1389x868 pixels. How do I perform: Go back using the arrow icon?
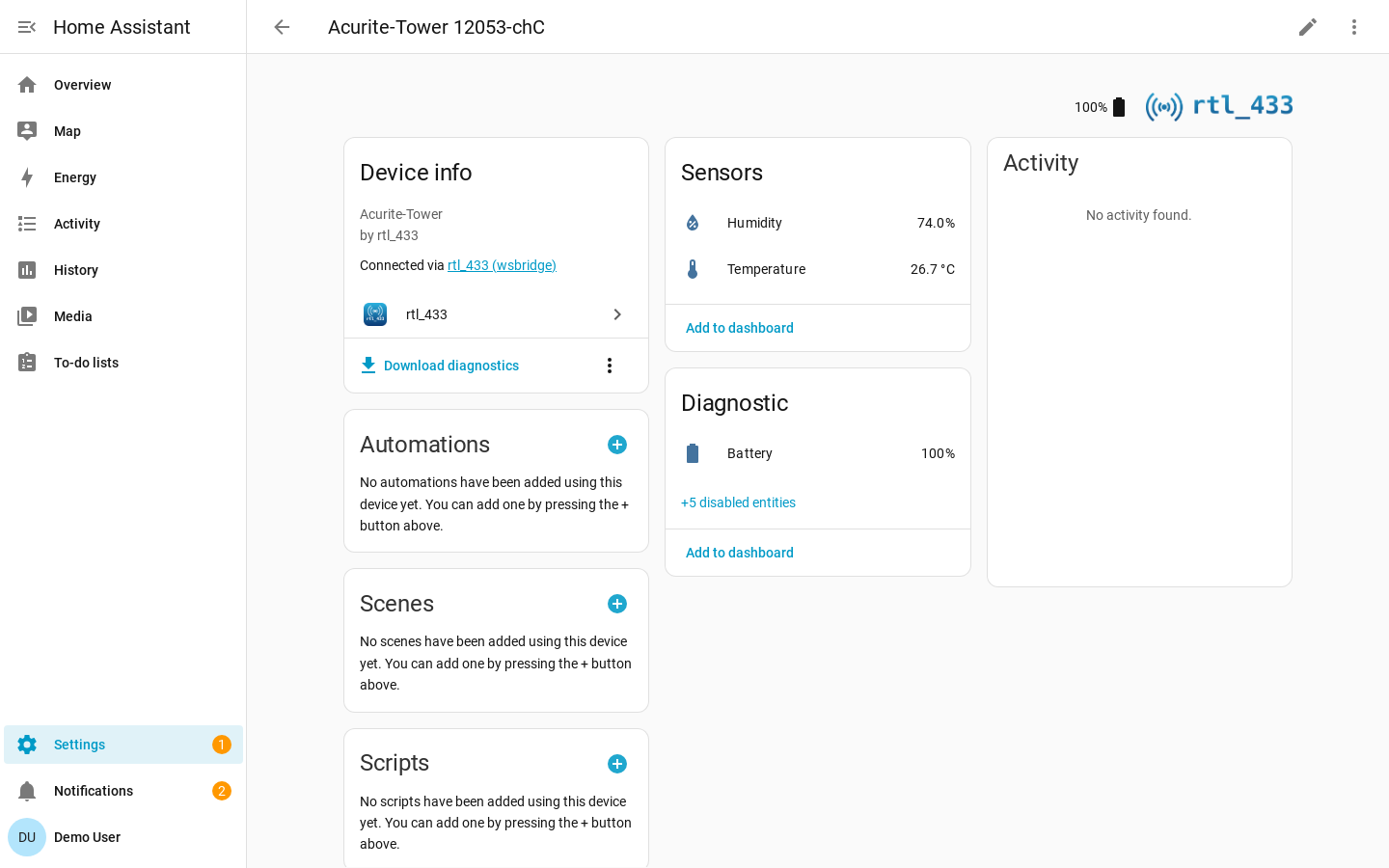click(x=282, y=27)
